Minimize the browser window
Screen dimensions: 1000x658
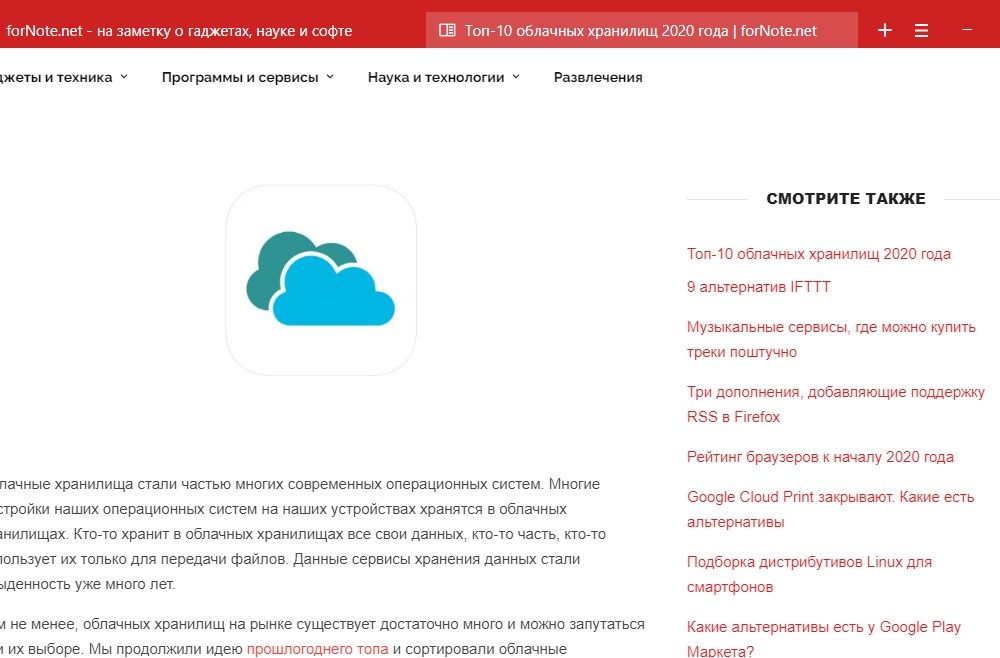coord(967,30)
